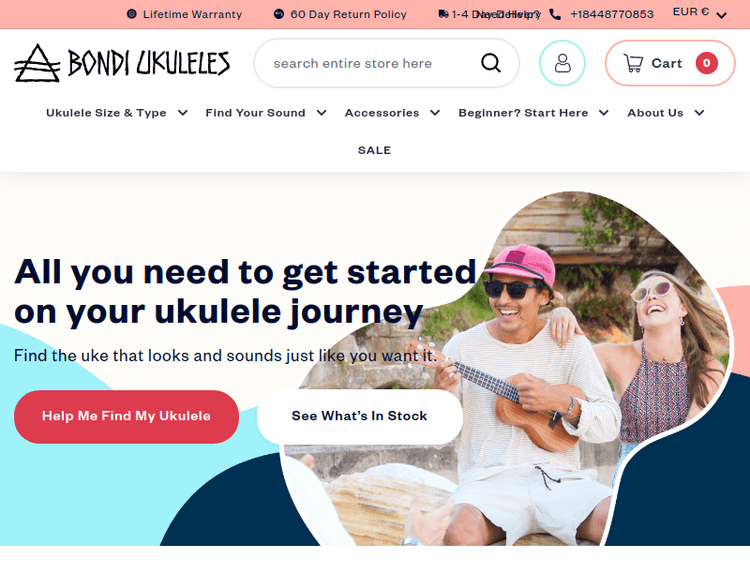Click See What's In Stock button

(x=360, y=416)
